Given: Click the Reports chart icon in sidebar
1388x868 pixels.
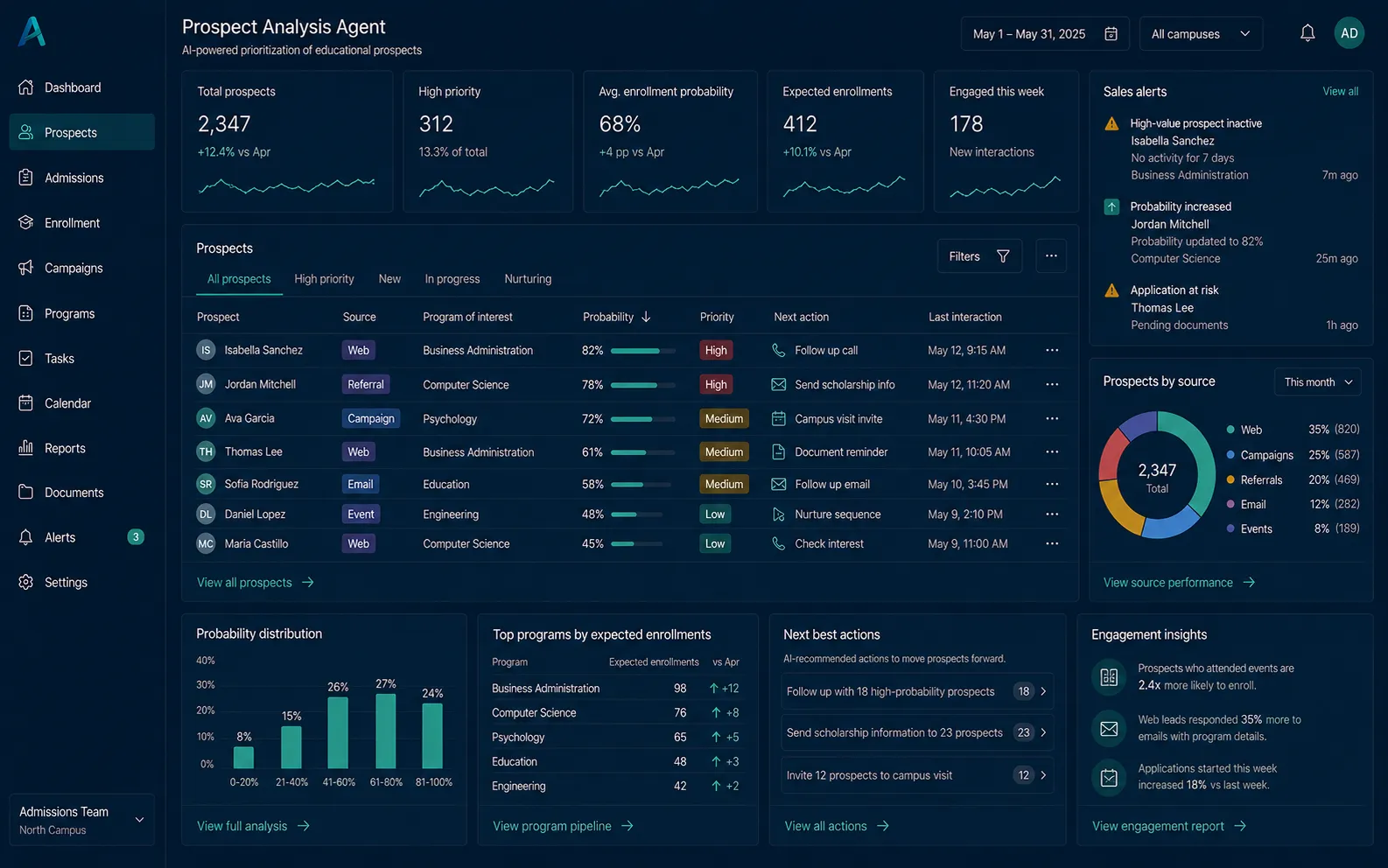Looking at the screenshot, I should point(26,447).
